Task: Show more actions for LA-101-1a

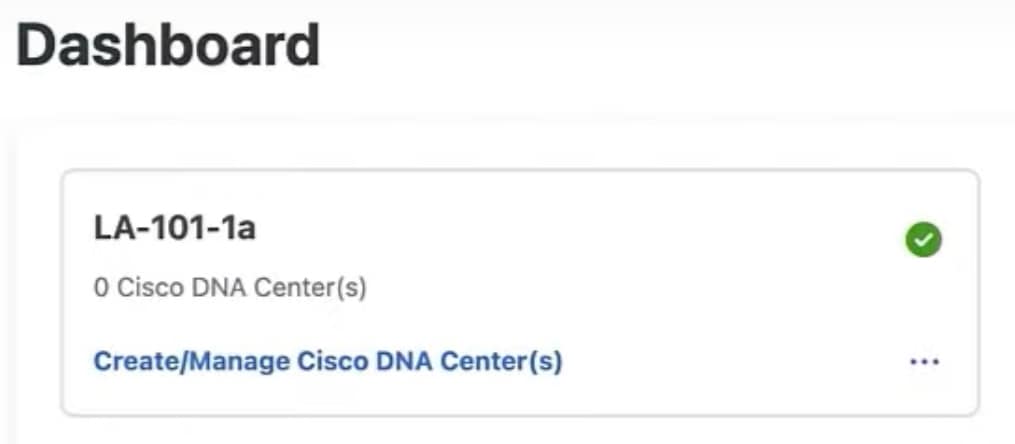Action: [x=924, y=362]
